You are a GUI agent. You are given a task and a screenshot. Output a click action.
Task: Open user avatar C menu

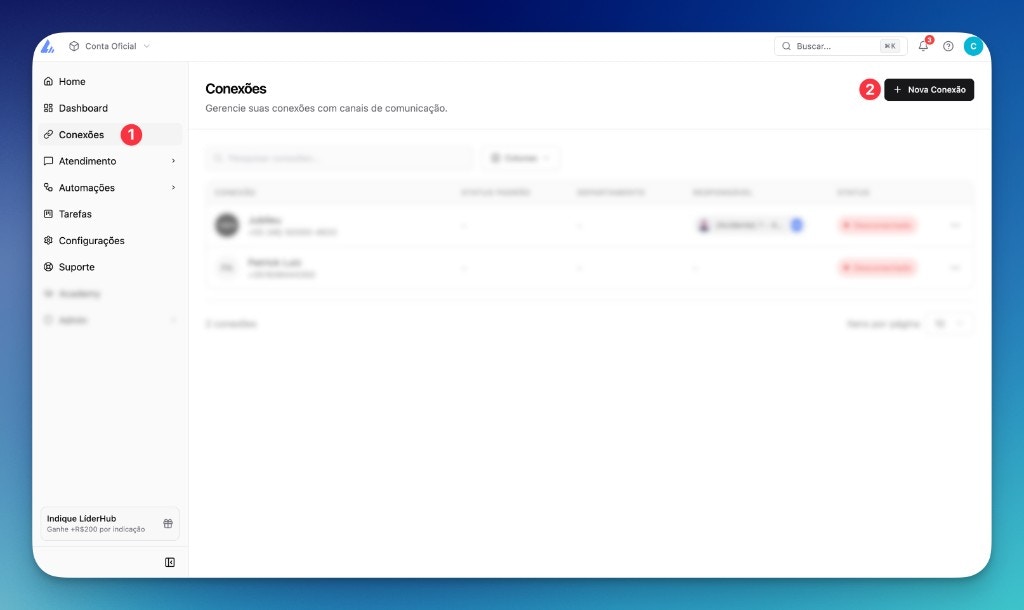click(973, 46)
